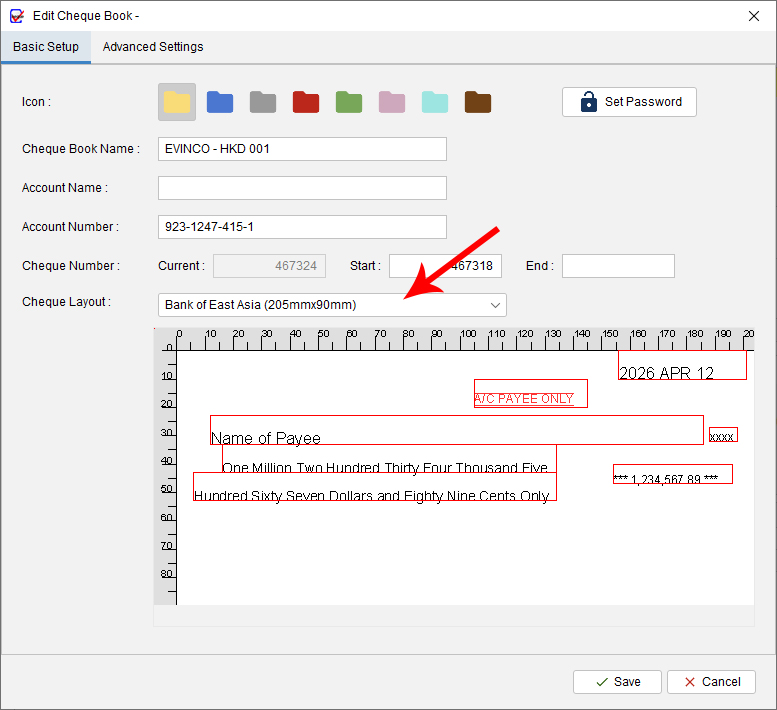Click the Icon label
777x710 pixels.
click(x=36, y=102)
